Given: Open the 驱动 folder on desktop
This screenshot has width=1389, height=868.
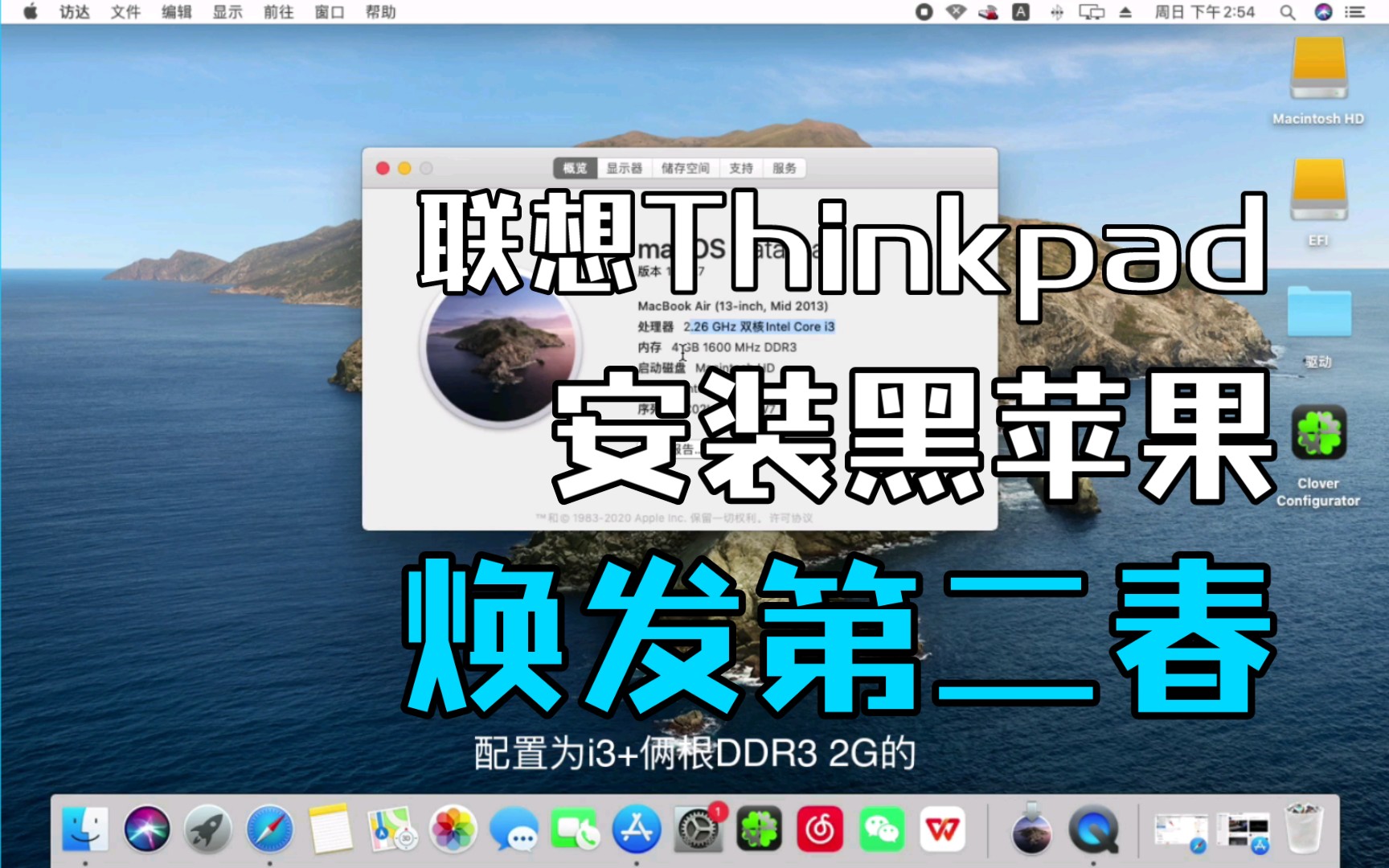Looking at the screenshot, I should pyautogui.click(x=1318, y=312).
